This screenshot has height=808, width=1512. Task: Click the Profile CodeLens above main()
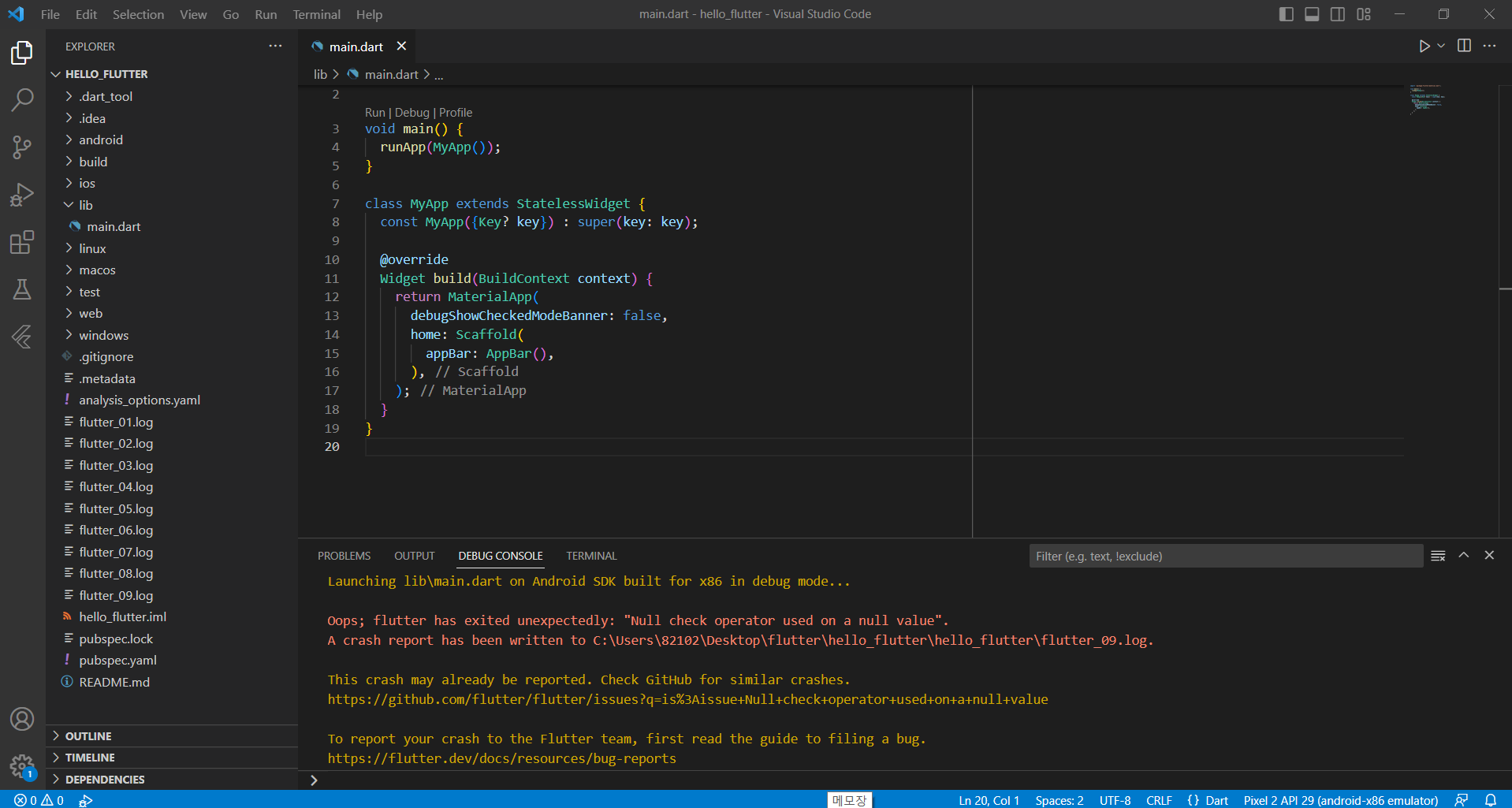click(x=456, y=113)
